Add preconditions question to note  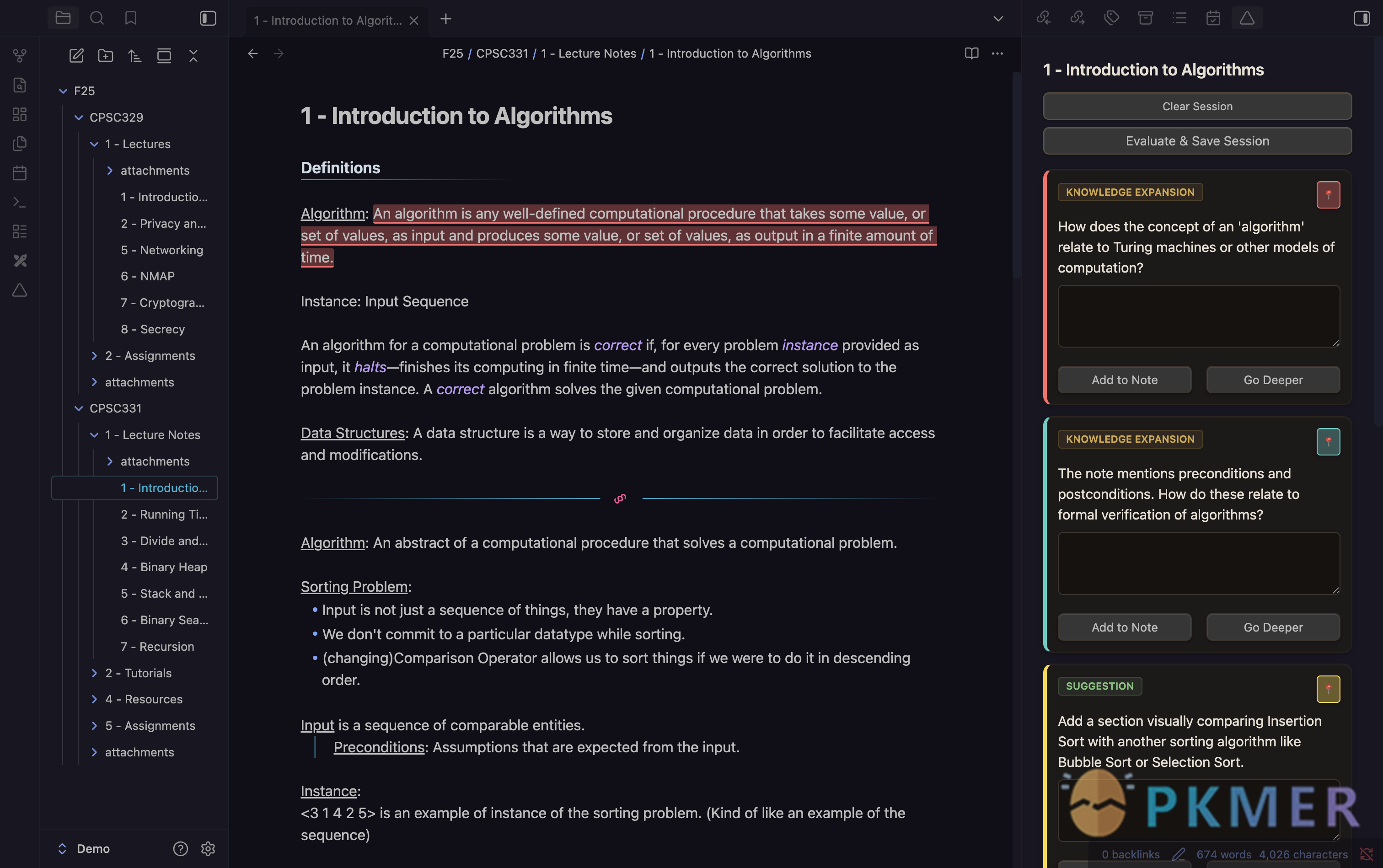point(1124,627)
